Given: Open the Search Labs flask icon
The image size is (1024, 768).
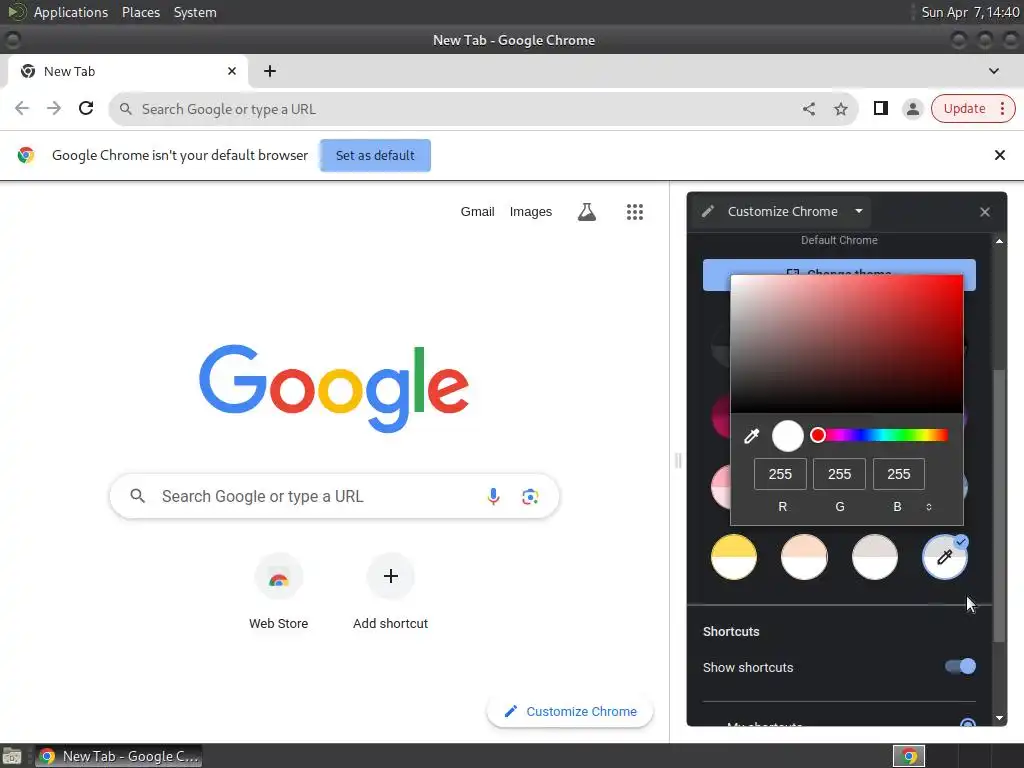Looking at the screenshot, I should [586, 212].
